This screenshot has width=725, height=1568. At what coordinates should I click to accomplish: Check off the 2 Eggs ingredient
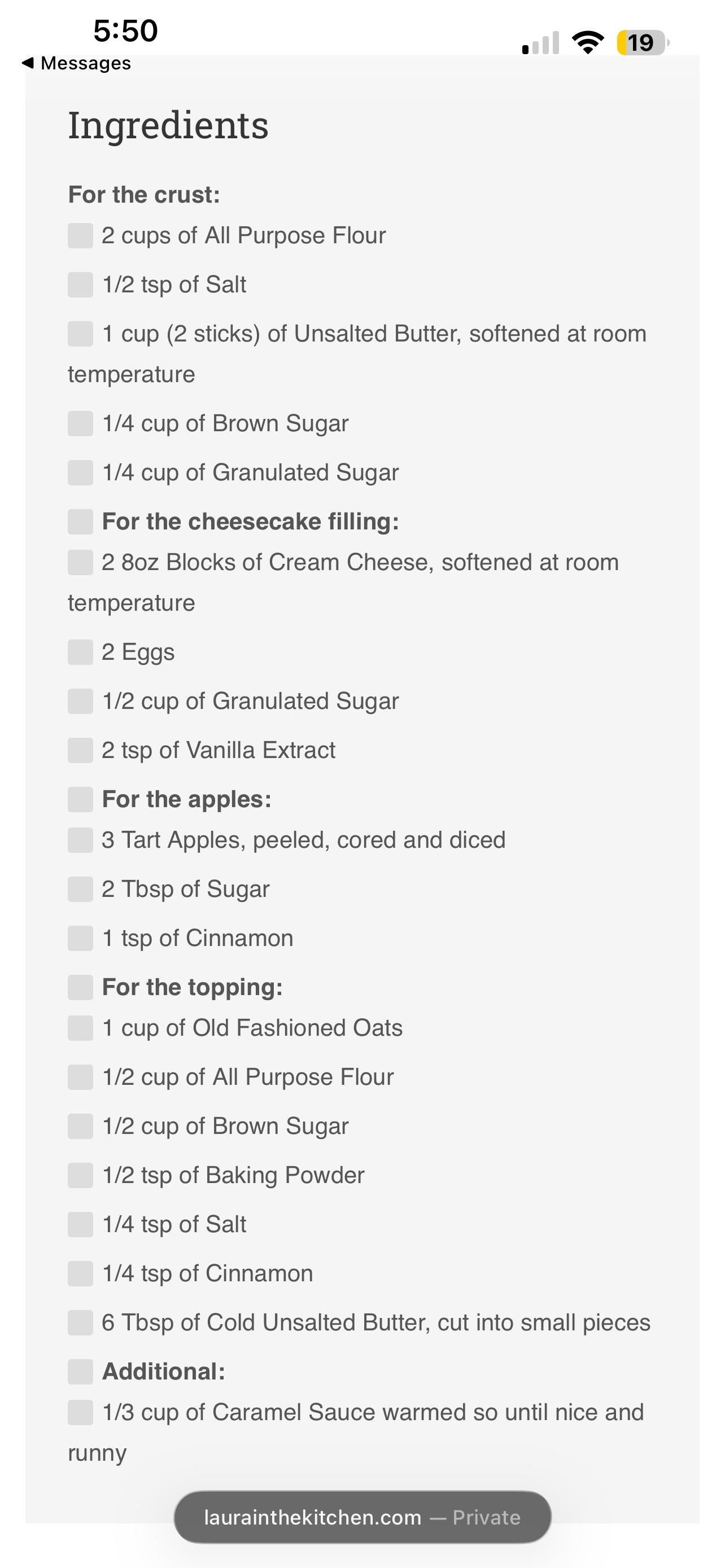[x=80, y=652]
